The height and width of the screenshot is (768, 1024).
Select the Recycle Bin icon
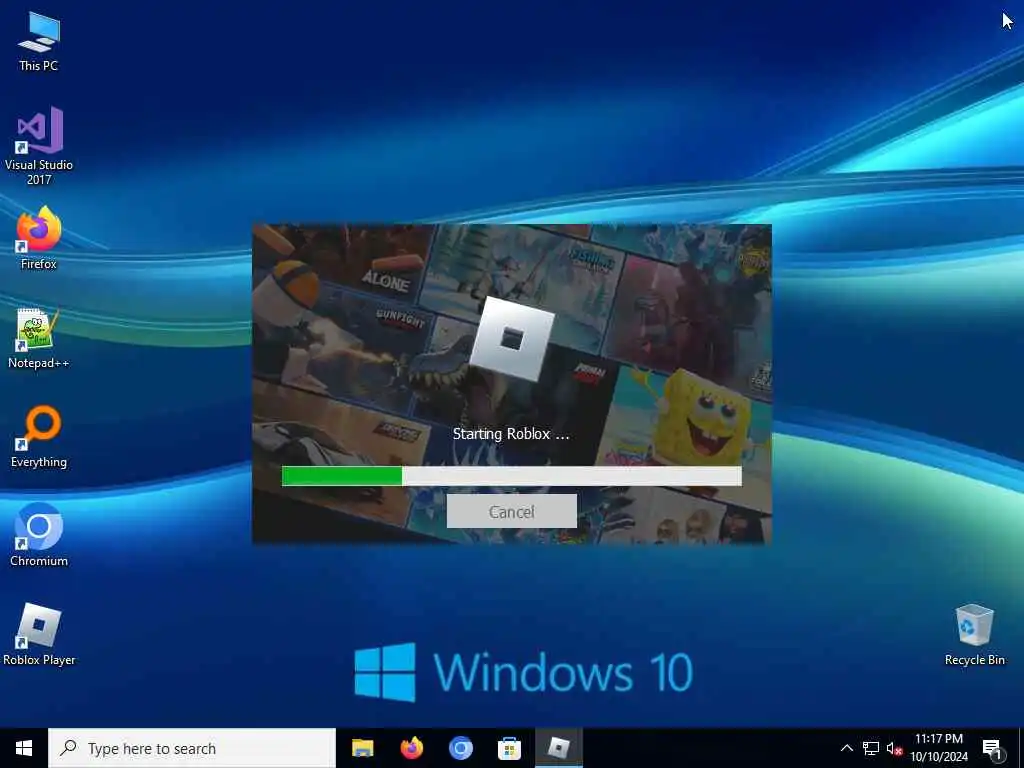tap(974, 634)
